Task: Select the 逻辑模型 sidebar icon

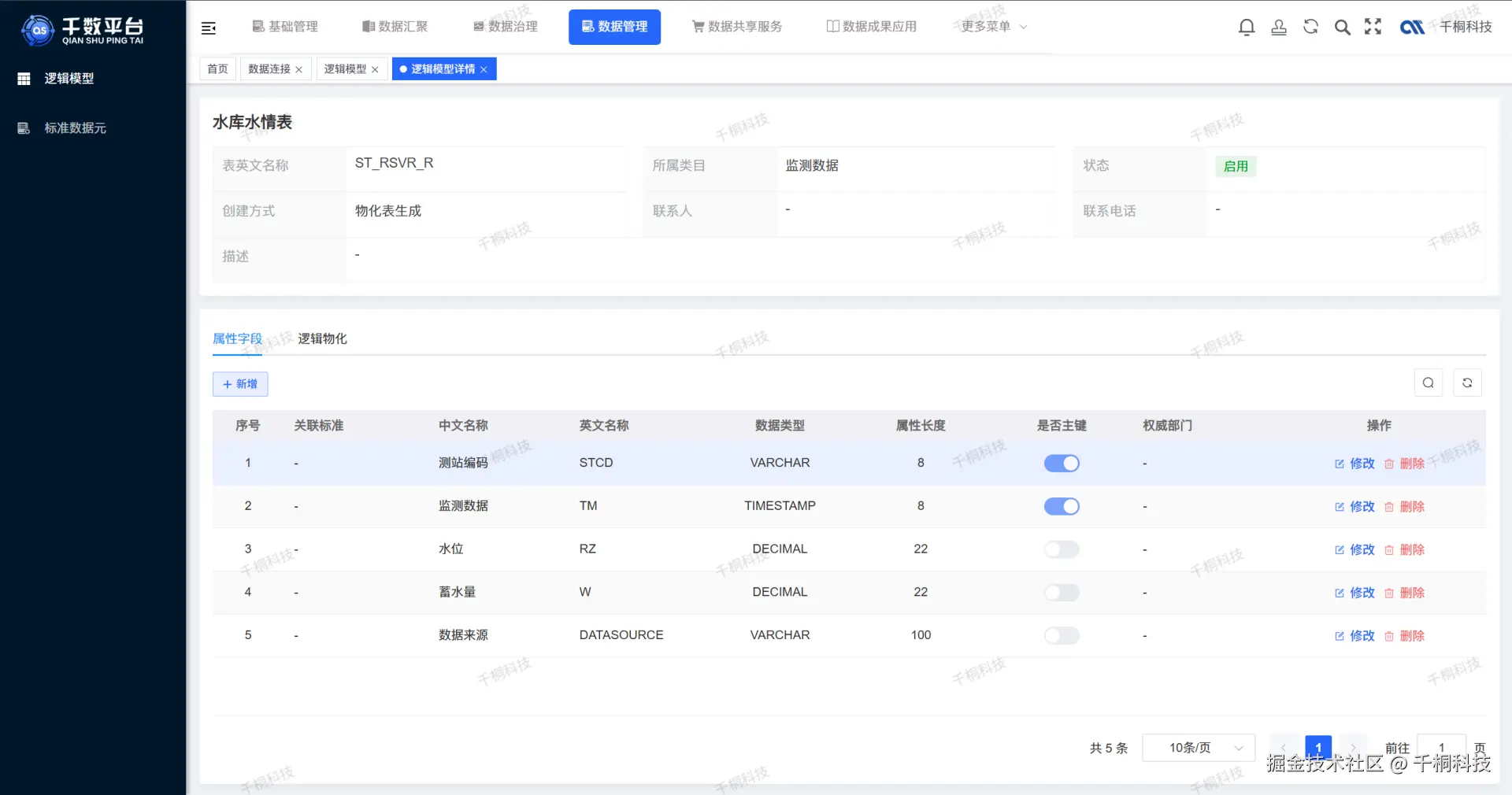Action: (23, 78)
